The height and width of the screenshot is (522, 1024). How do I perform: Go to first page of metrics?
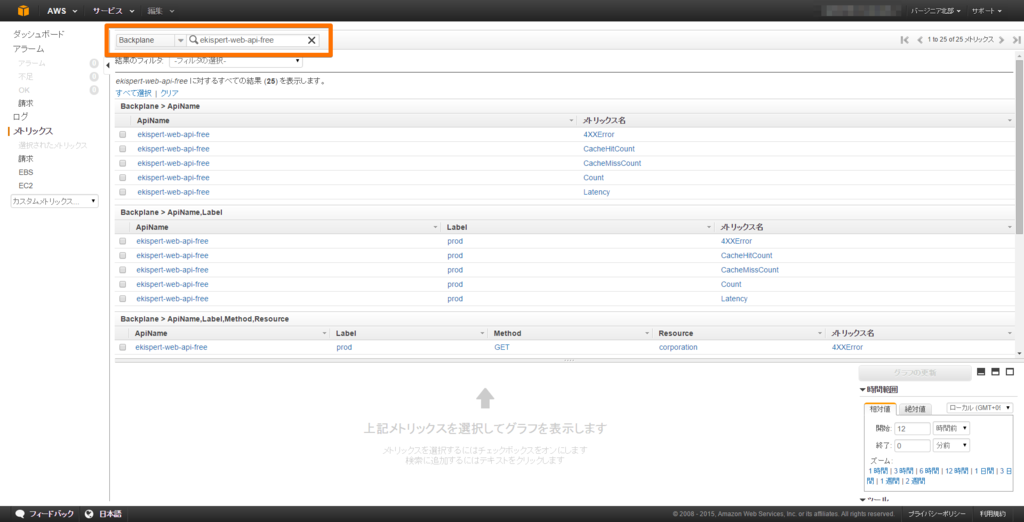pos(904,40)
